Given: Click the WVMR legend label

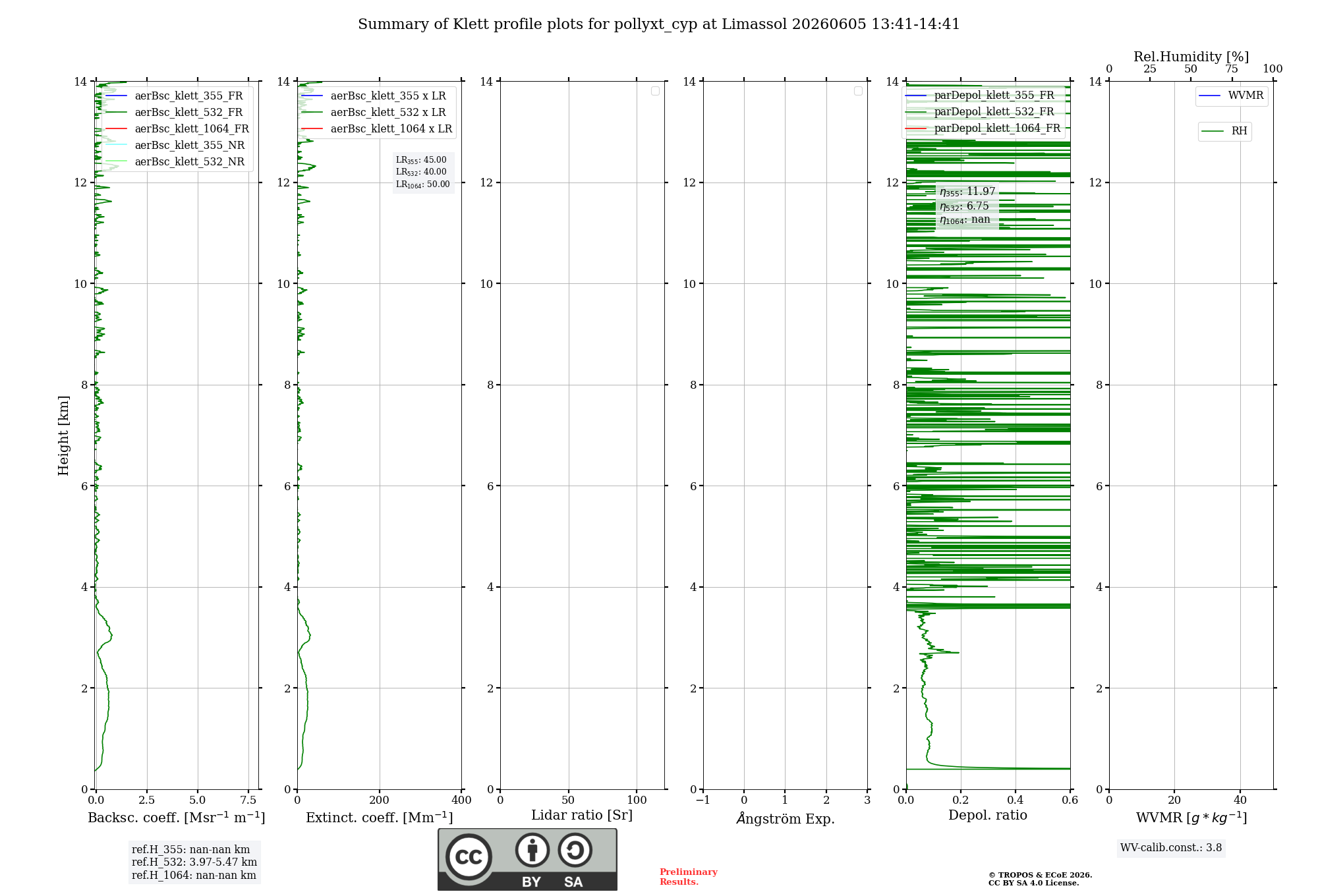Looking at the screenshot, I should 1246,96.
